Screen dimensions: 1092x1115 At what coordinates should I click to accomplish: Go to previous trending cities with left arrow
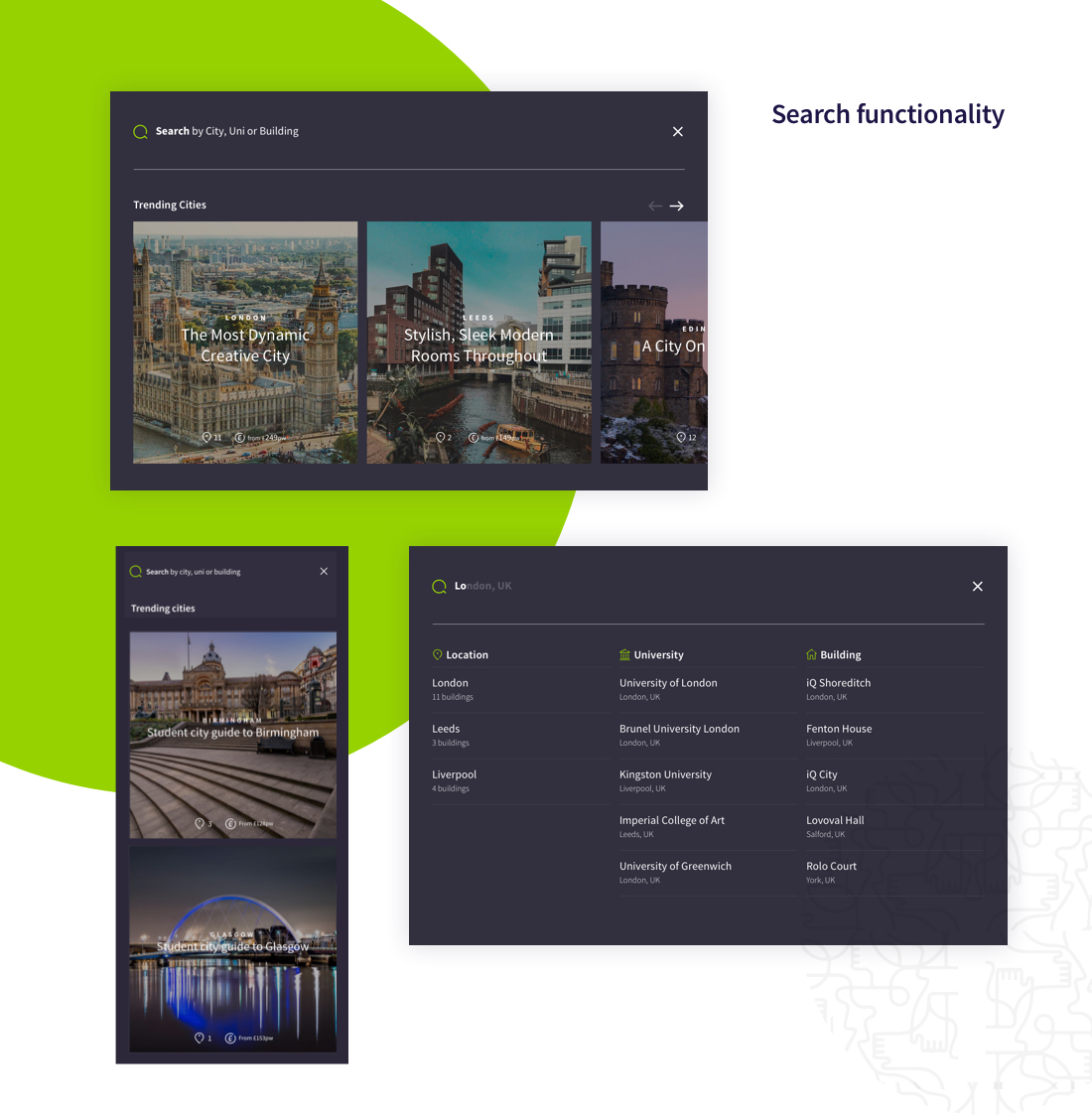(655, 206)
